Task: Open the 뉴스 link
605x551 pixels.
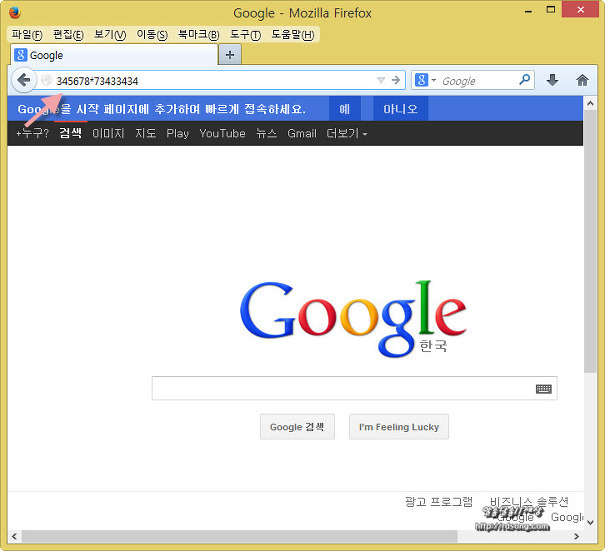Action: pos(266,133)
